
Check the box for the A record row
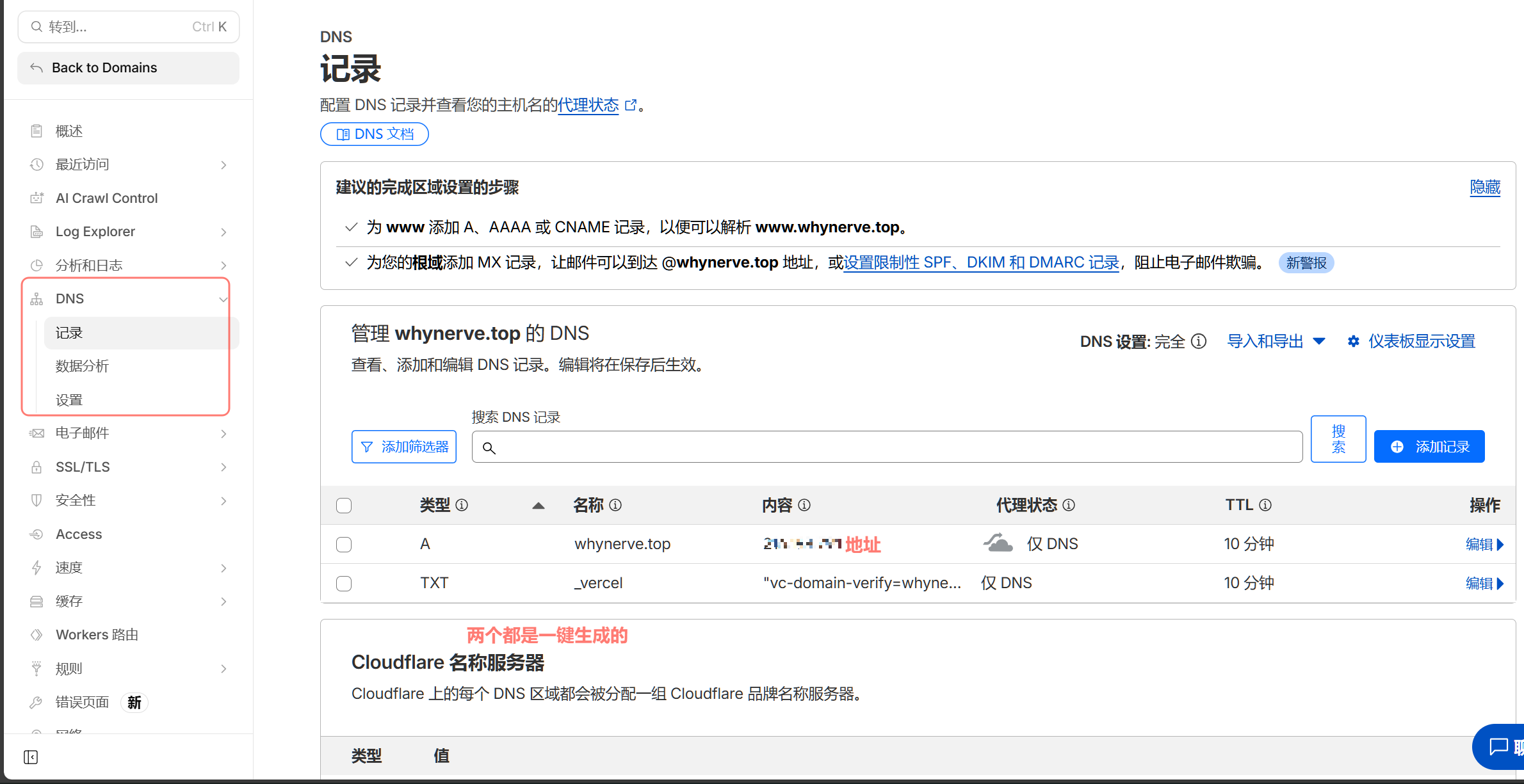pyautogui.click(x=344, y=545)
